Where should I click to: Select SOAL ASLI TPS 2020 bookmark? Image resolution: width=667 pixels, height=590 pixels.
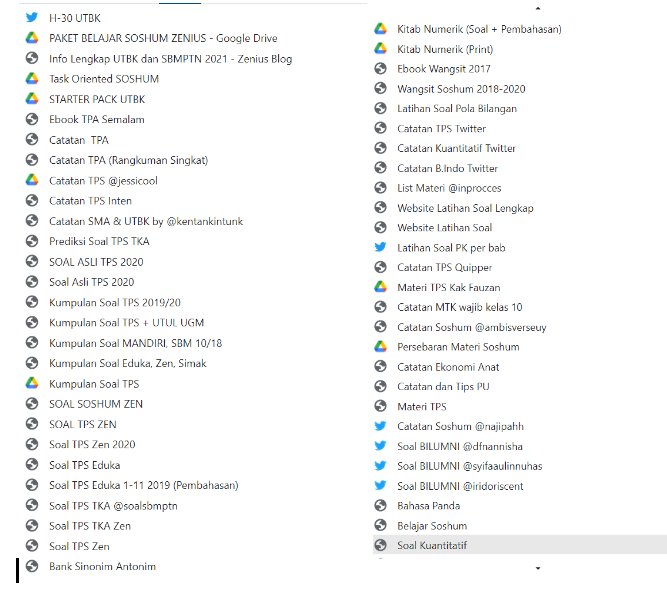(96, 262)
